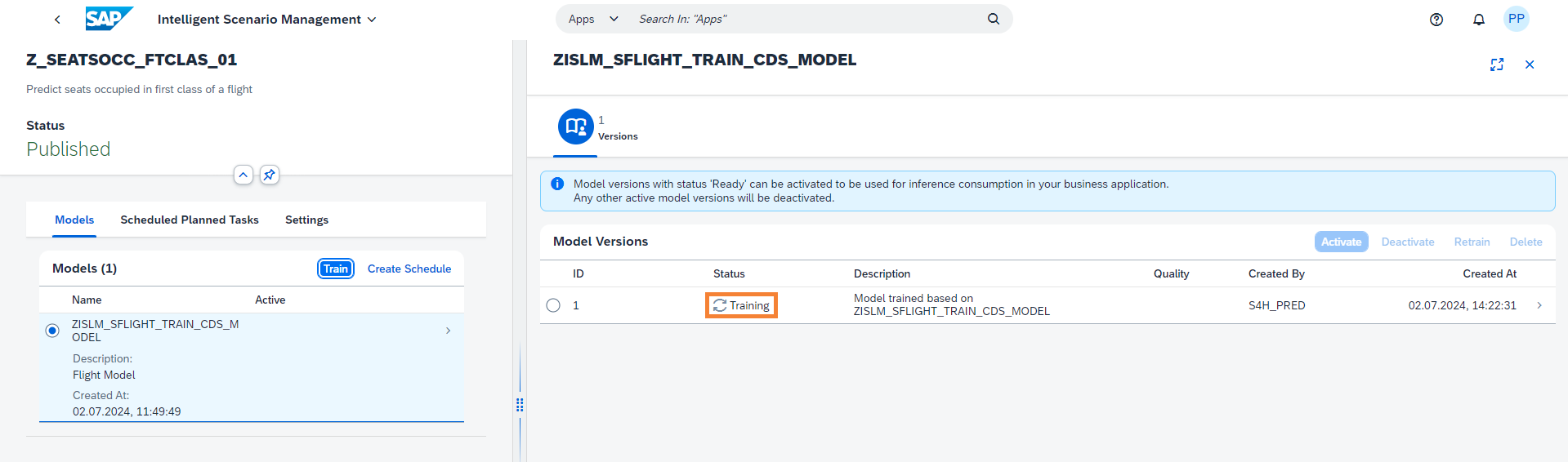Open the help question mark icon
Screen dimensions: 1568x462
pyautogui.click(x=1436, y=20)
